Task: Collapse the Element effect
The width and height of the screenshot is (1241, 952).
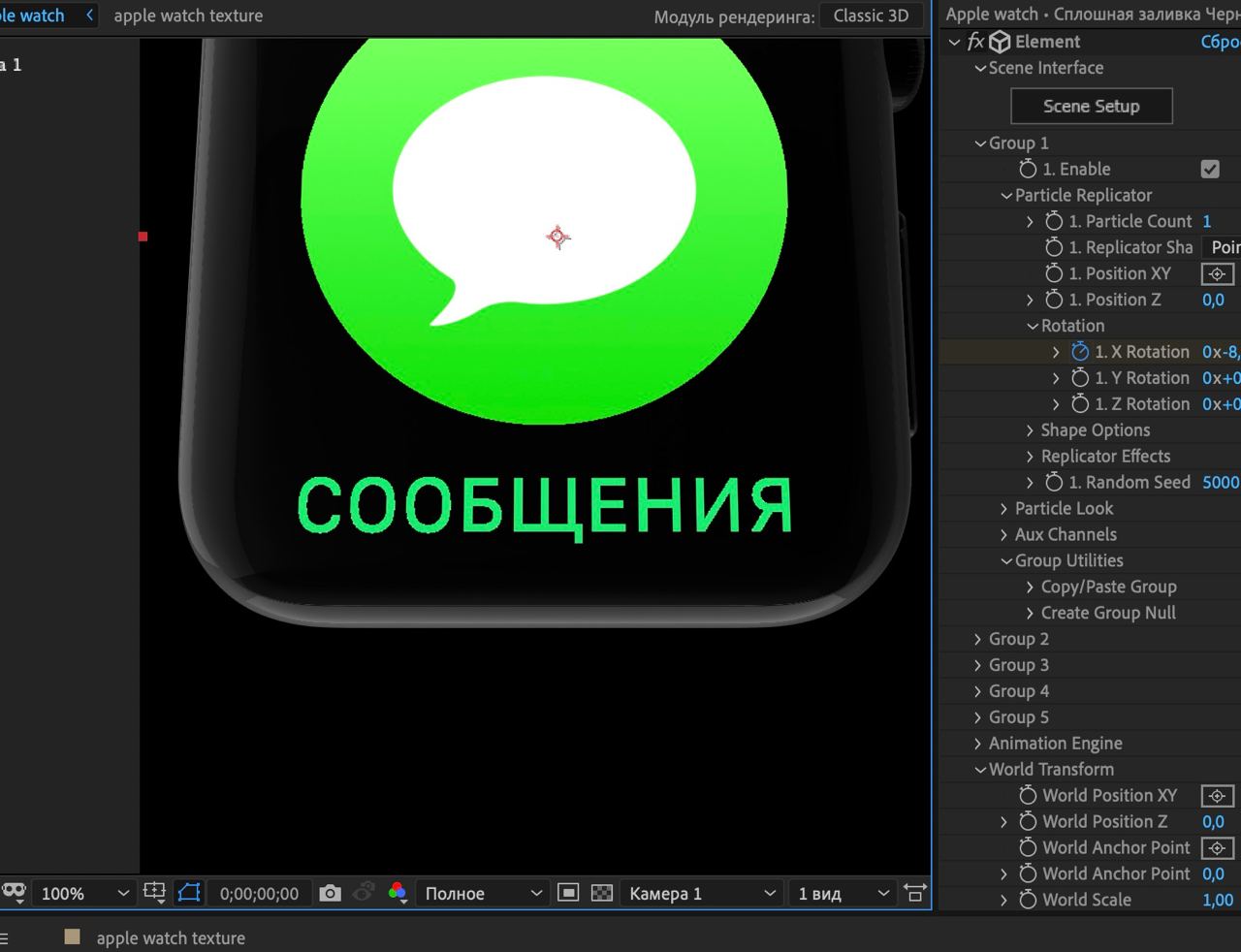Action: click(954, 42)
